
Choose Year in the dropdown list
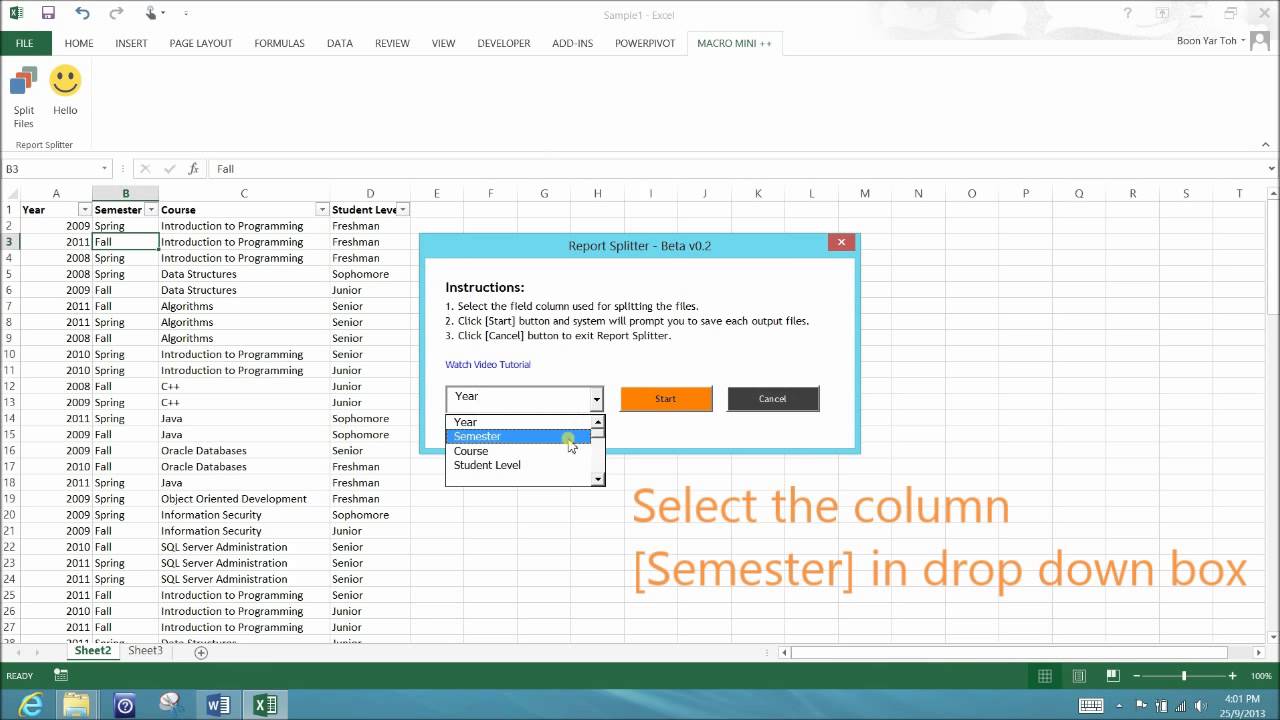coord(519,422)
